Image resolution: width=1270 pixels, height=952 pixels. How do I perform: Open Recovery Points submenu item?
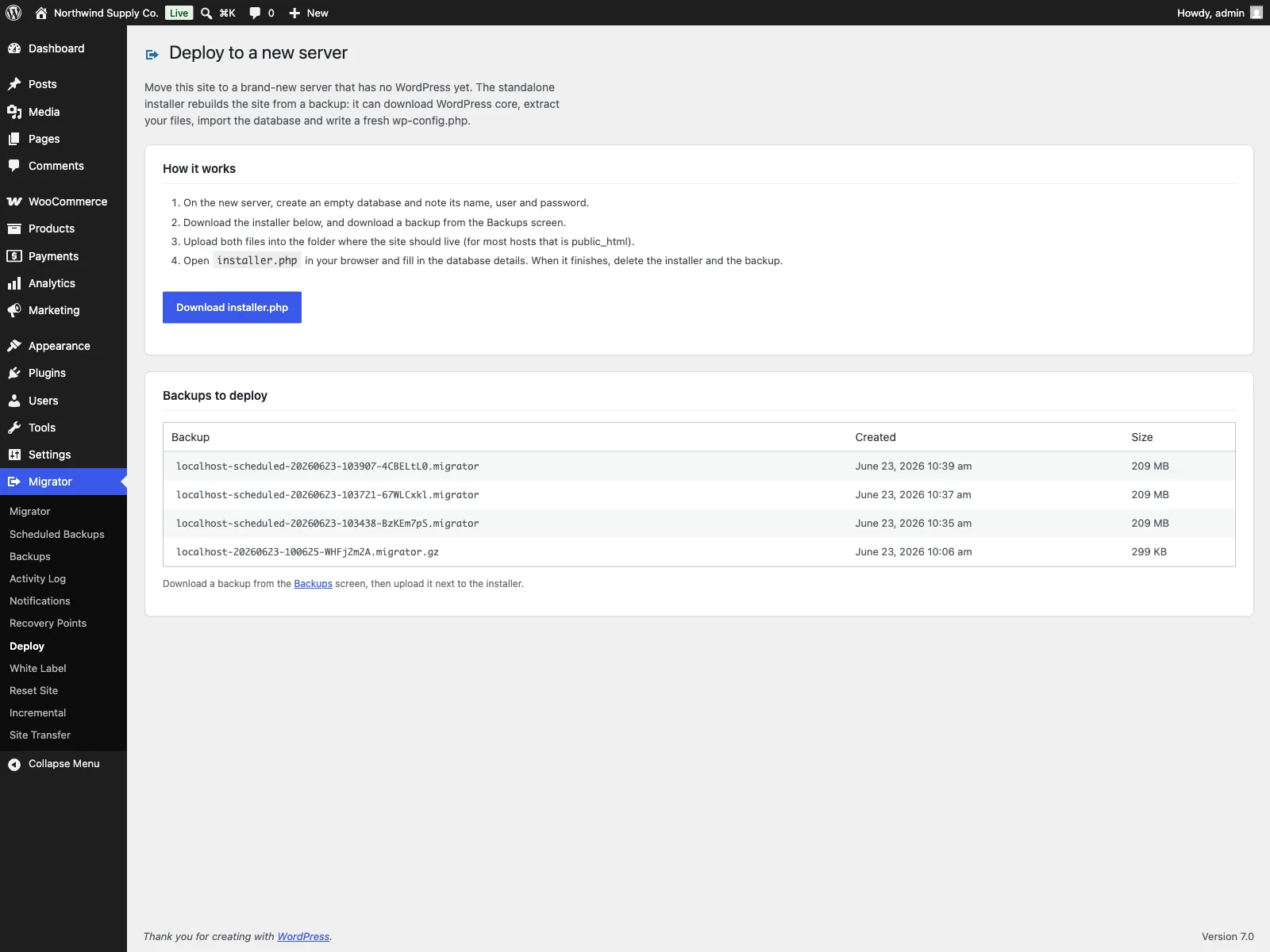pos(48,624)
